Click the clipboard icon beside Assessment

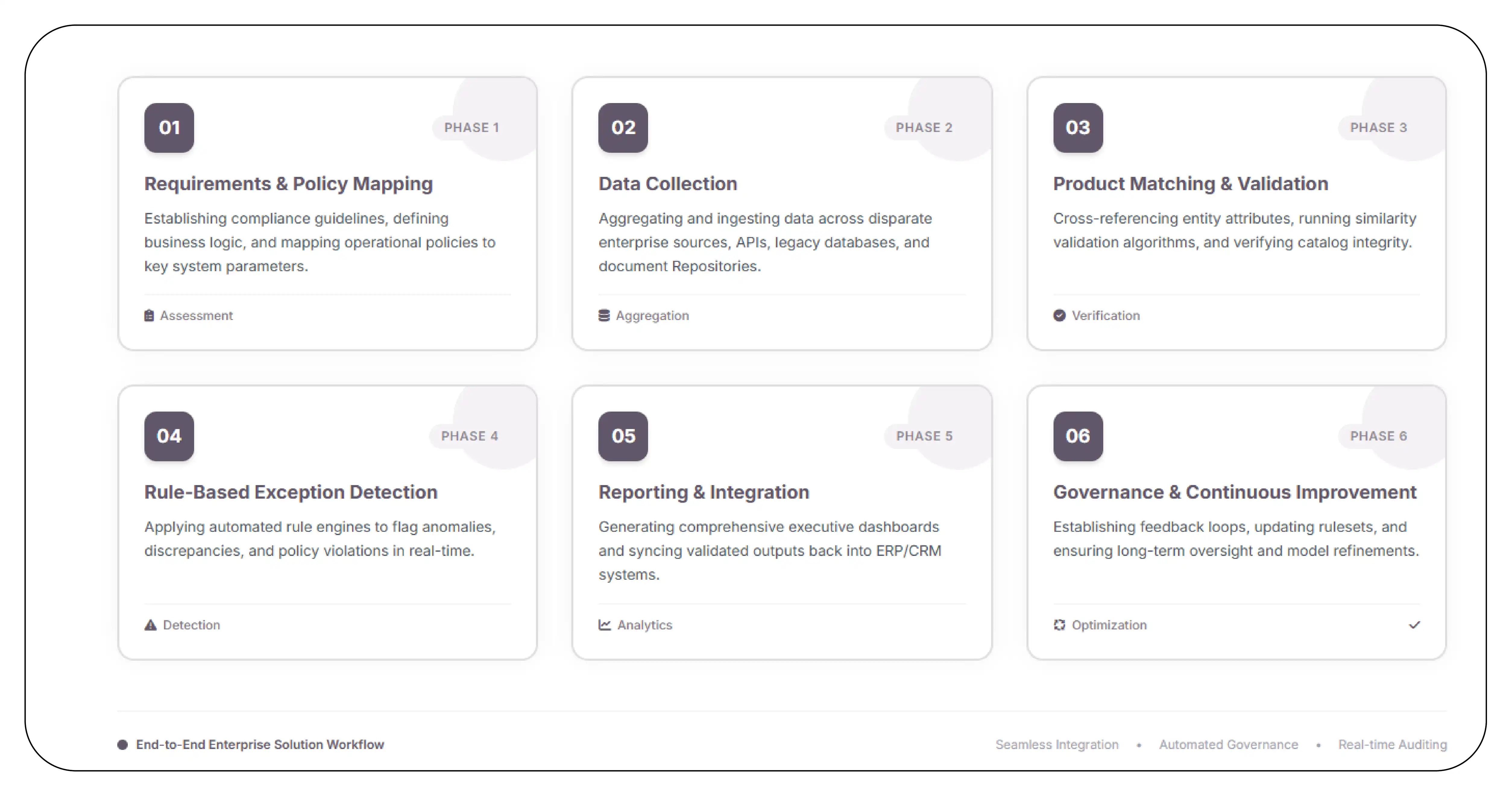point(149,315)
